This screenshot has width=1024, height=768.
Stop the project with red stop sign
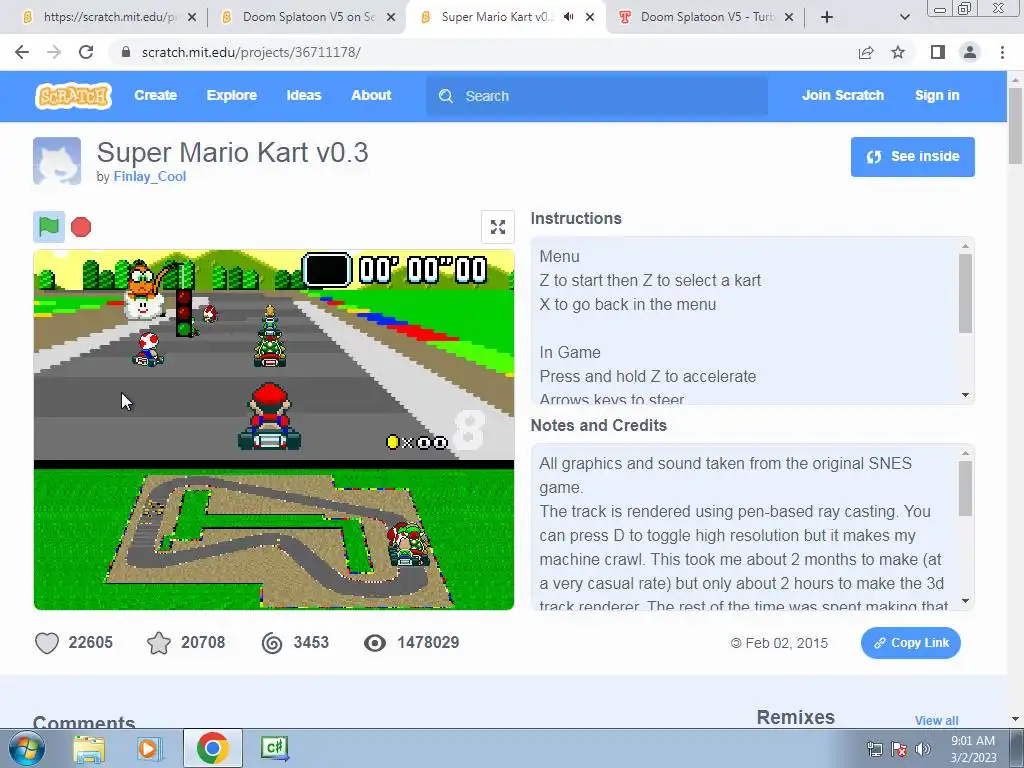81,227
